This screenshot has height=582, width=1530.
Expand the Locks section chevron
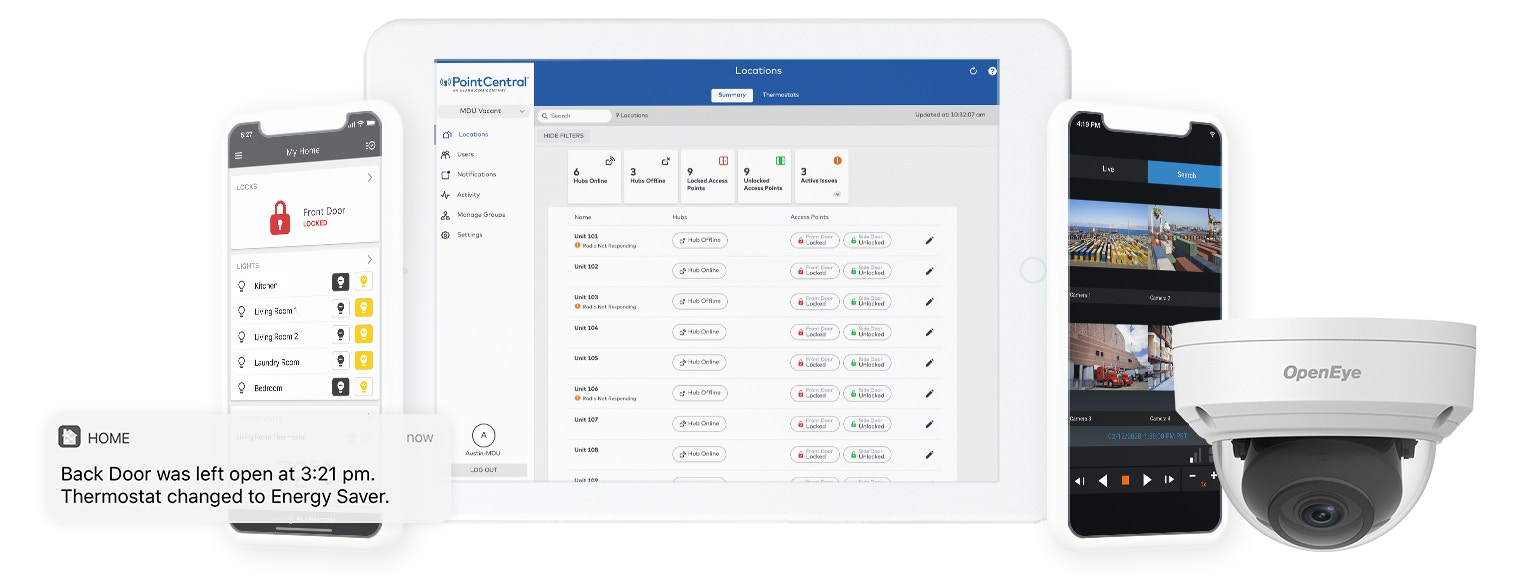click(369, 178)
